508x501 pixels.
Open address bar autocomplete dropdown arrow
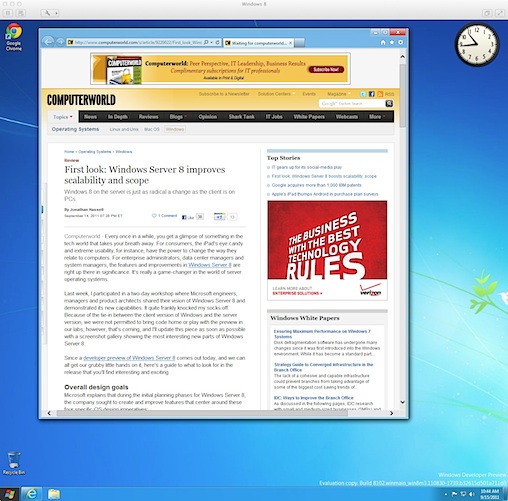click(x=212, y=42)
